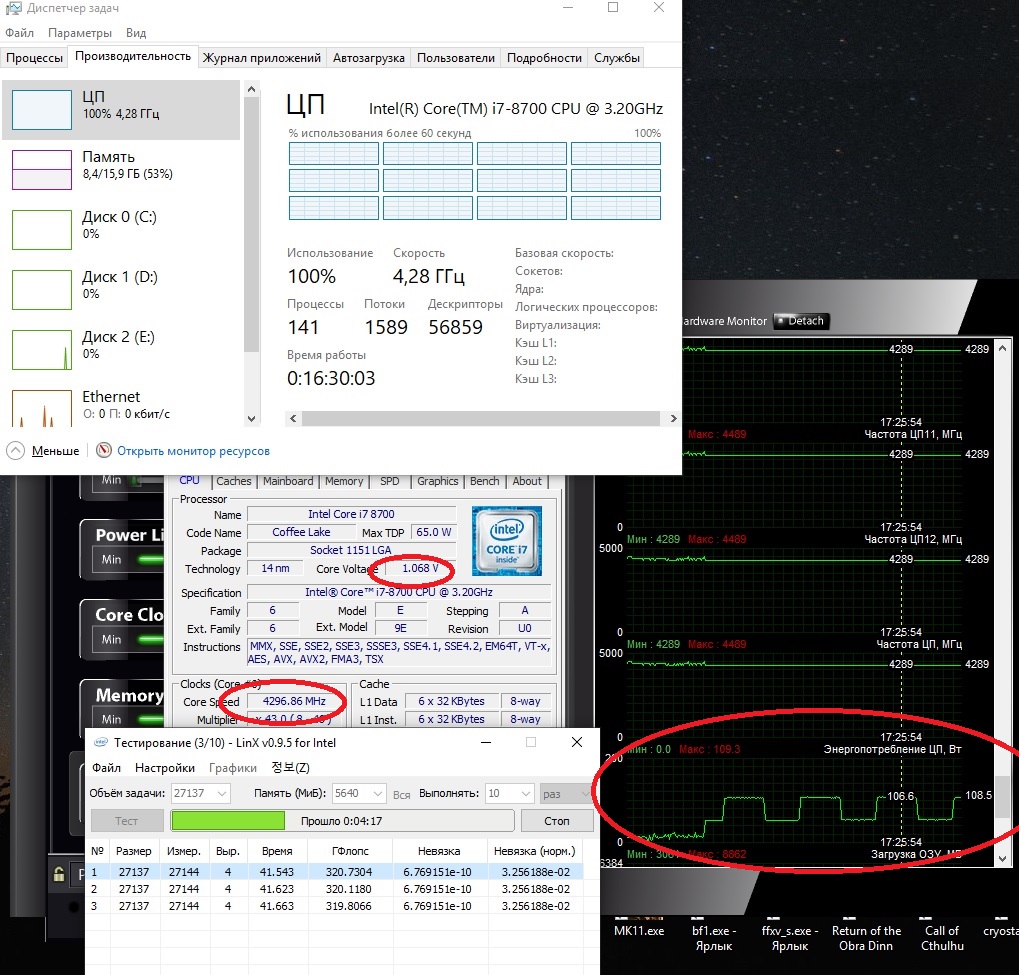The height and width of the screenshot is (975, 1019).
Task: Switch to CPU-Z Mainboard tab
Action: click(x=288, y=482)
